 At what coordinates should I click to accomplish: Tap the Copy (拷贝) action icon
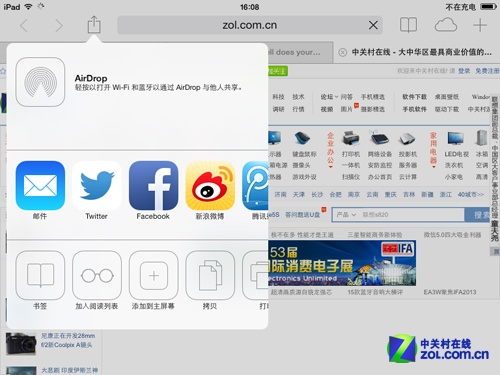tap(210, 276)
